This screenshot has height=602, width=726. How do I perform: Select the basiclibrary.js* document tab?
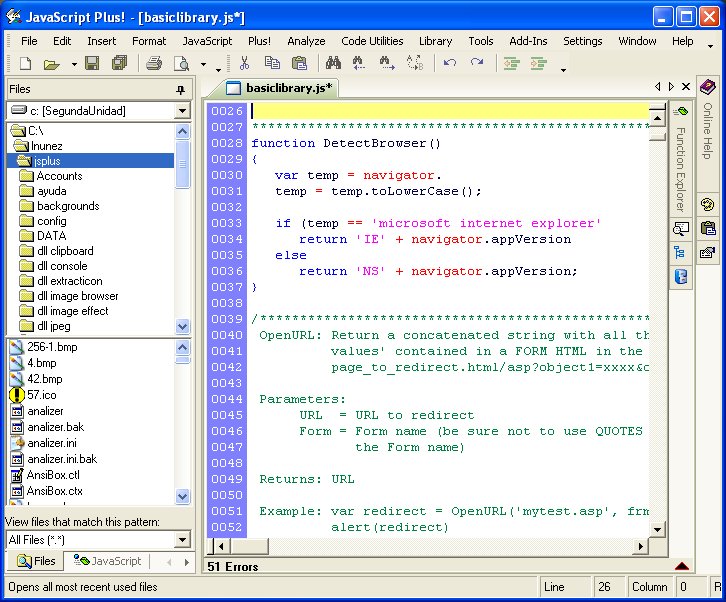pyautogui.click(x=279, y=88)
